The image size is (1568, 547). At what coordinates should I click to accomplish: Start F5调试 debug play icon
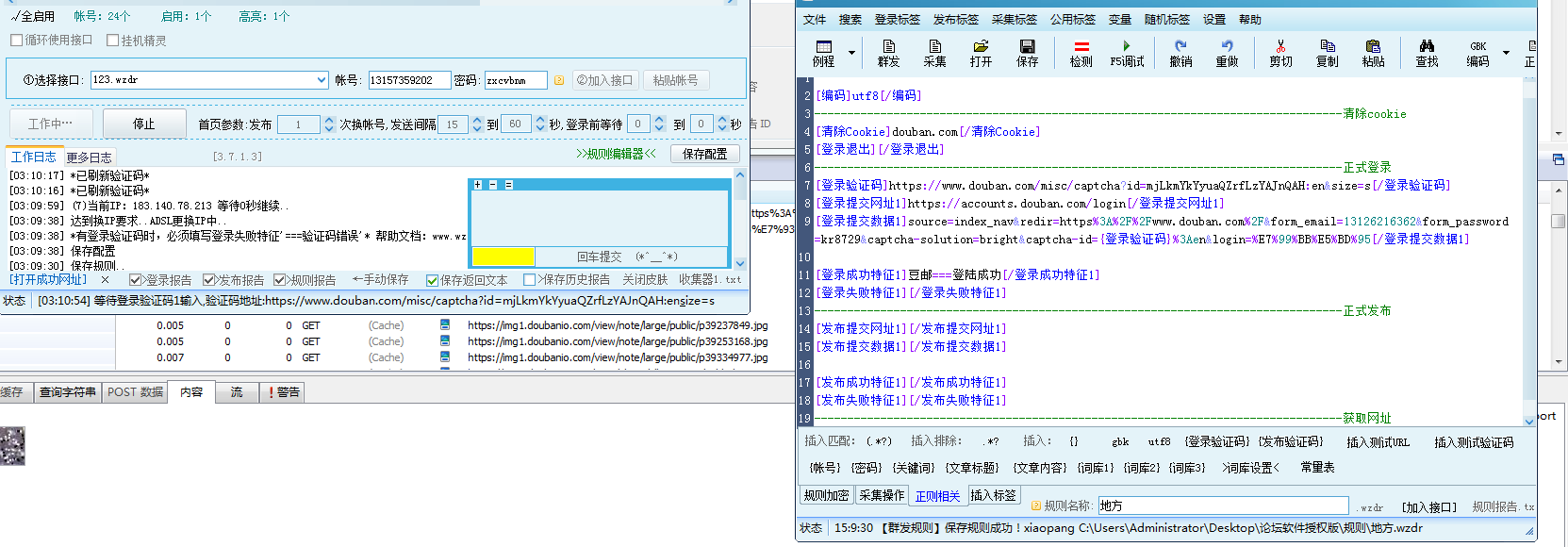(1127, 53)
